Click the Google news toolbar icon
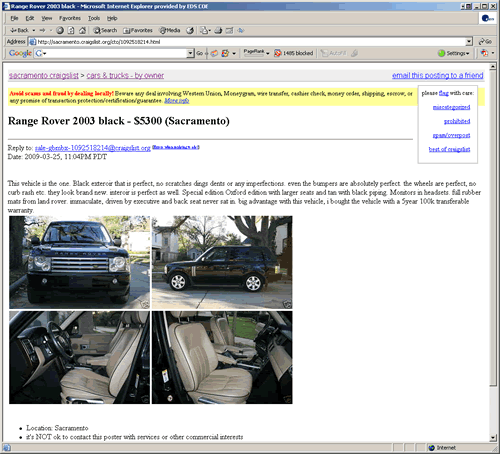The image size is (500, 454). (214, 53)
